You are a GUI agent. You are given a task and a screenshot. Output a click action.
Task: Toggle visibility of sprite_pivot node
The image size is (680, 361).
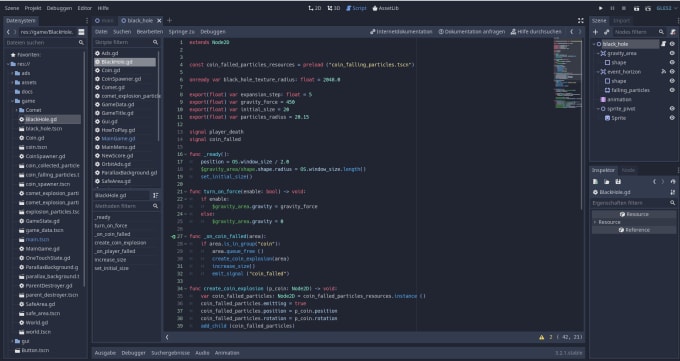672,108
